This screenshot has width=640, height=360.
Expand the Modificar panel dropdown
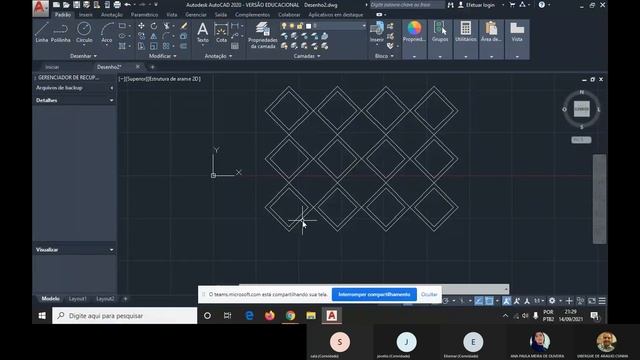click(162, 56)
